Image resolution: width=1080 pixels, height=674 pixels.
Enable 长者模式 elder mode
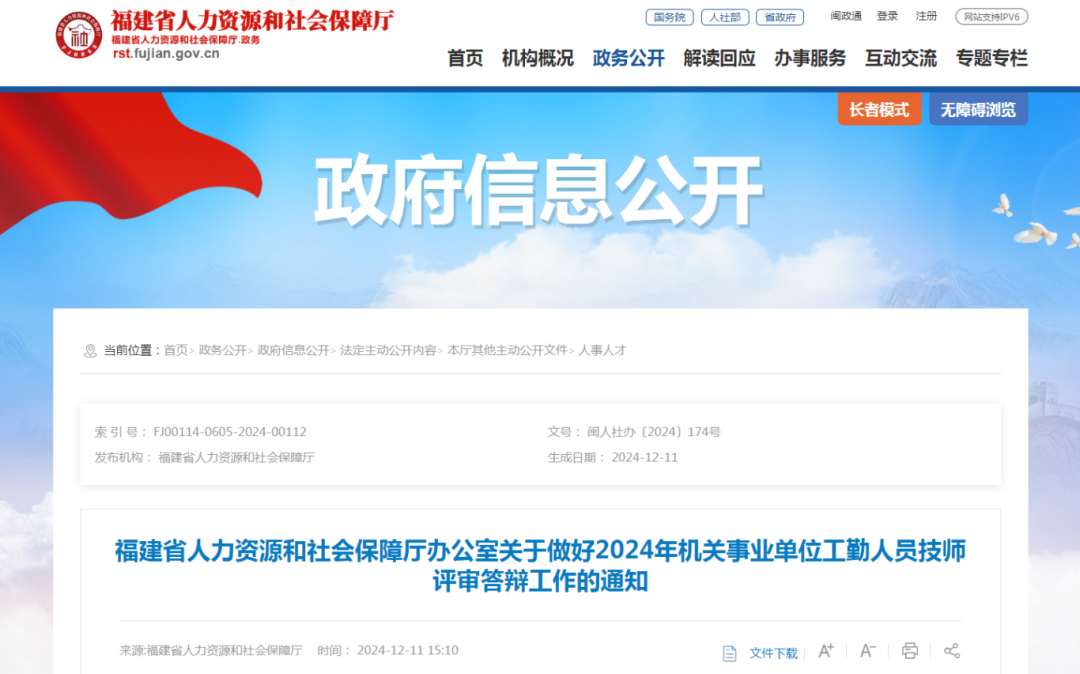879,109
